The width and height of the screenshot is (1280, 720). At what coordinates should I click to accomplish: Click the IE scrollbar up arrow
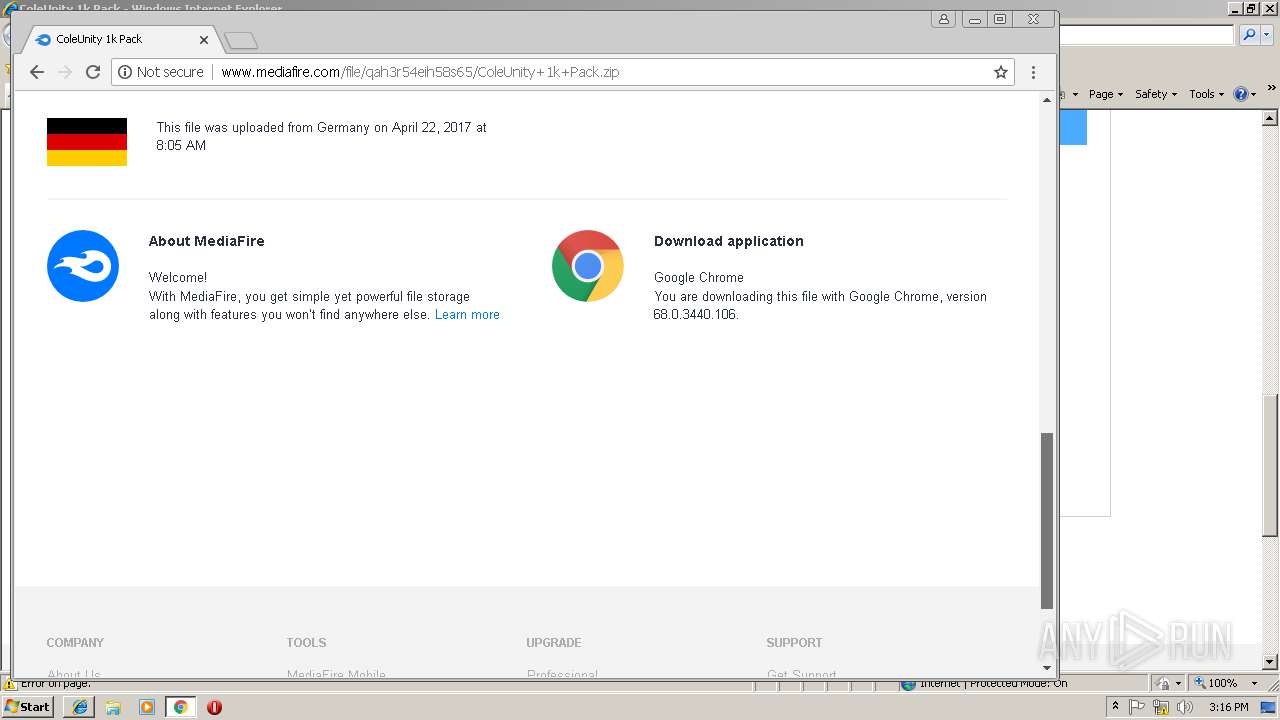click(1270, 116)
